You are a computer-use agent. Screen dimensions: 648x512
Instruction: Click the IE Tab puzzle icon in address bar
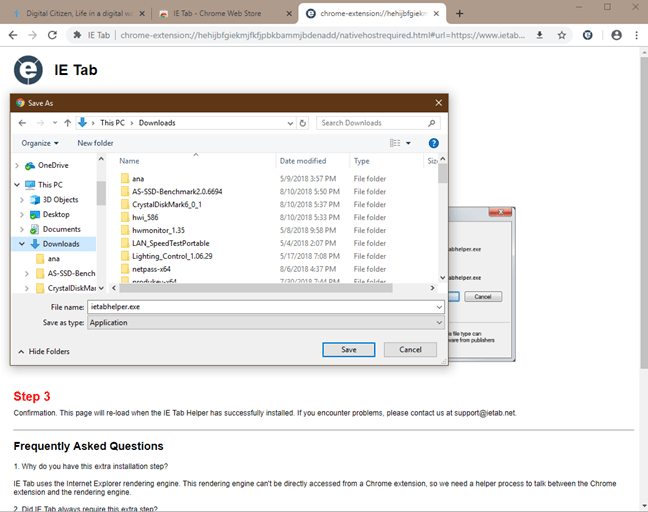coord(77,35)
